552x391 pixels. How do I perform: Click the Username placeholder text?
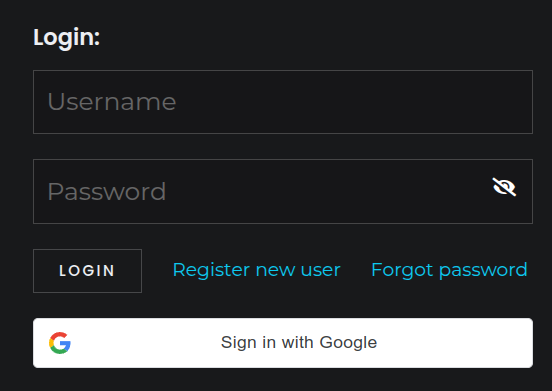(112, 102)
